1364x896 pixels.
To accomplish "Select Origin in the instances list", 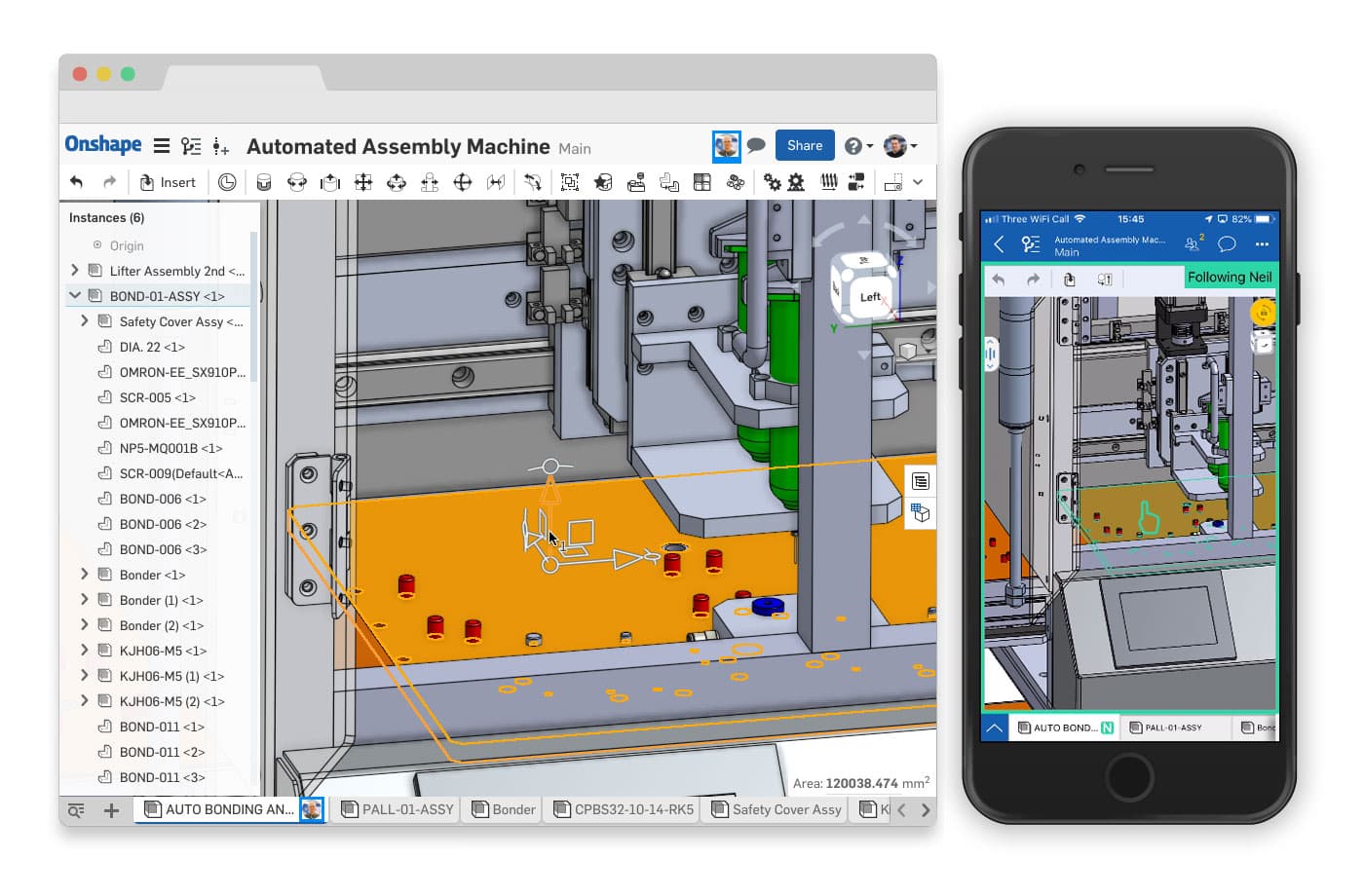I will tap(127, 245).
